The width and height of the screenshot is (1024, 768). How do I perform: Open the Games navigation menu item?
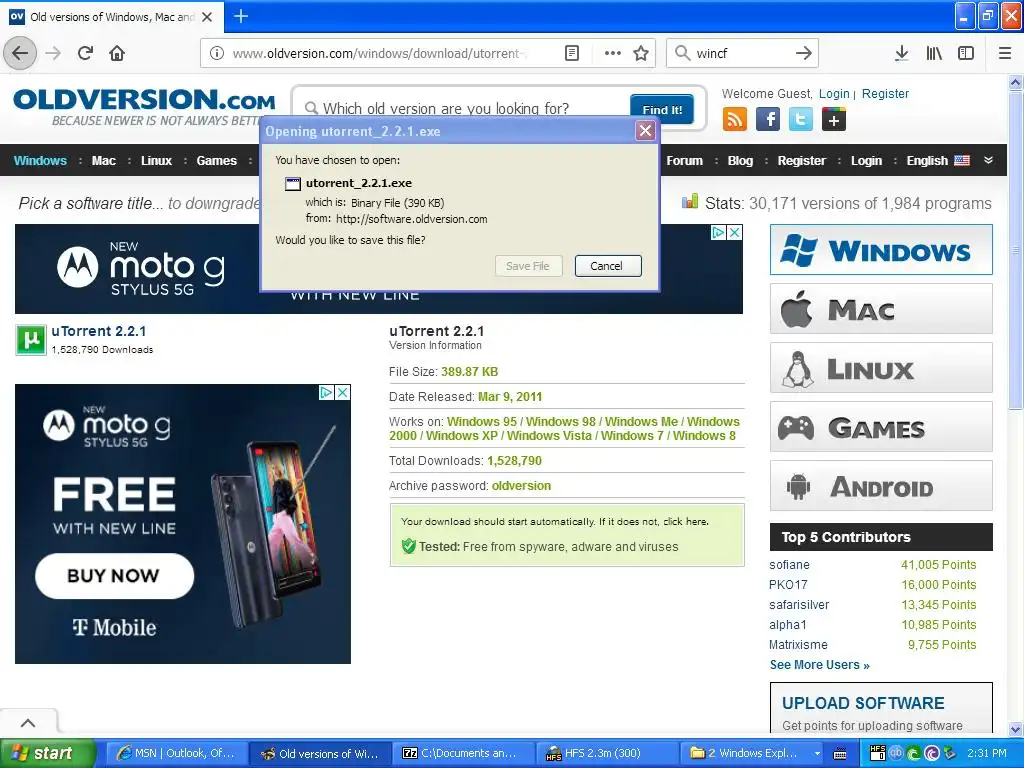point(216,161)
